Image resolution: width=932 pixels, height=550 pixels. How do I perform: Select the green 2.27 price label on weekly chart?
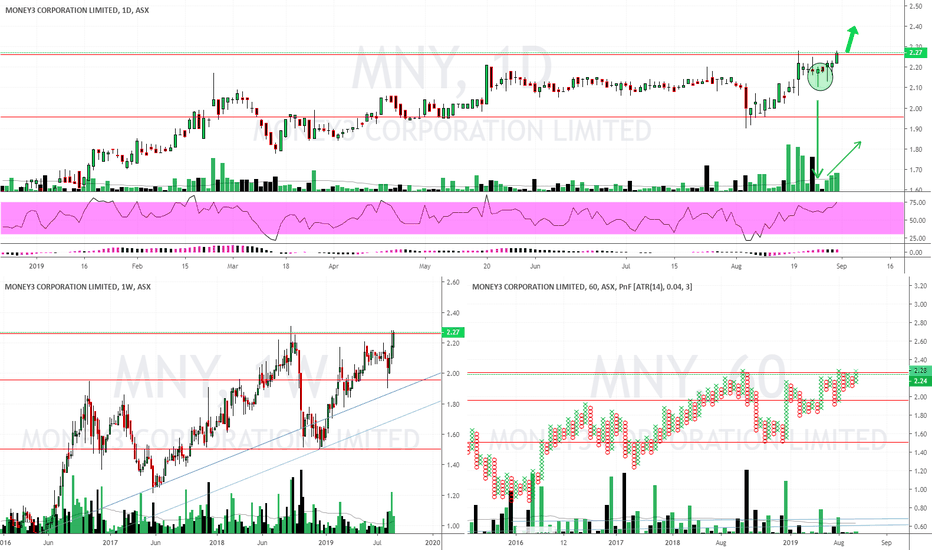[x=452, y=332]
